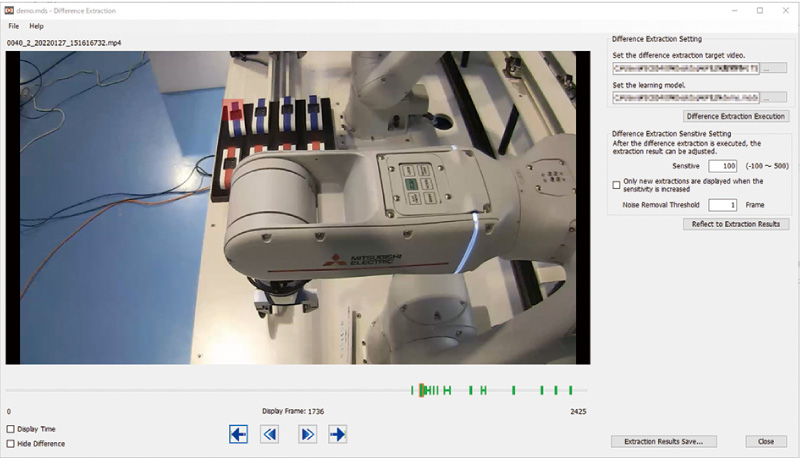Click the orange current-frame marker on timeline

422,390
